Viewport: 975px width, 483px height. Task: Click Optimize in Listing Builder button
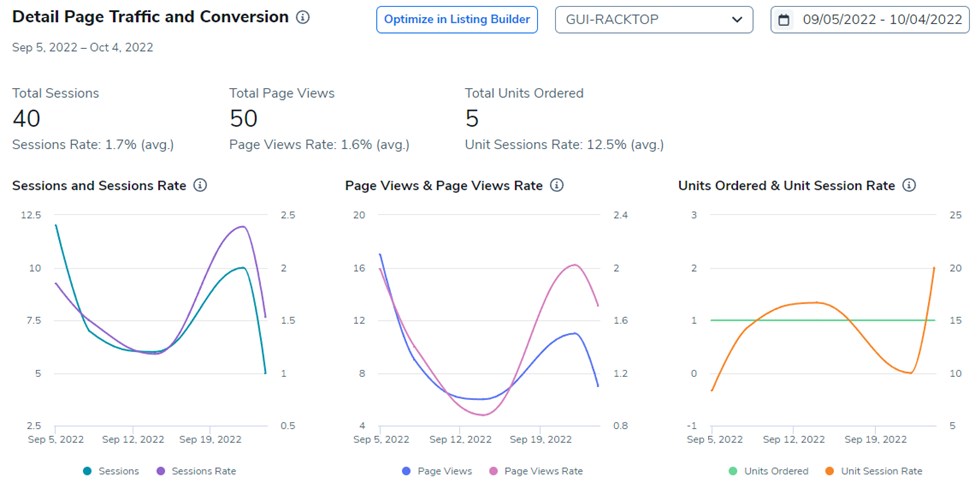click(457, 20)
